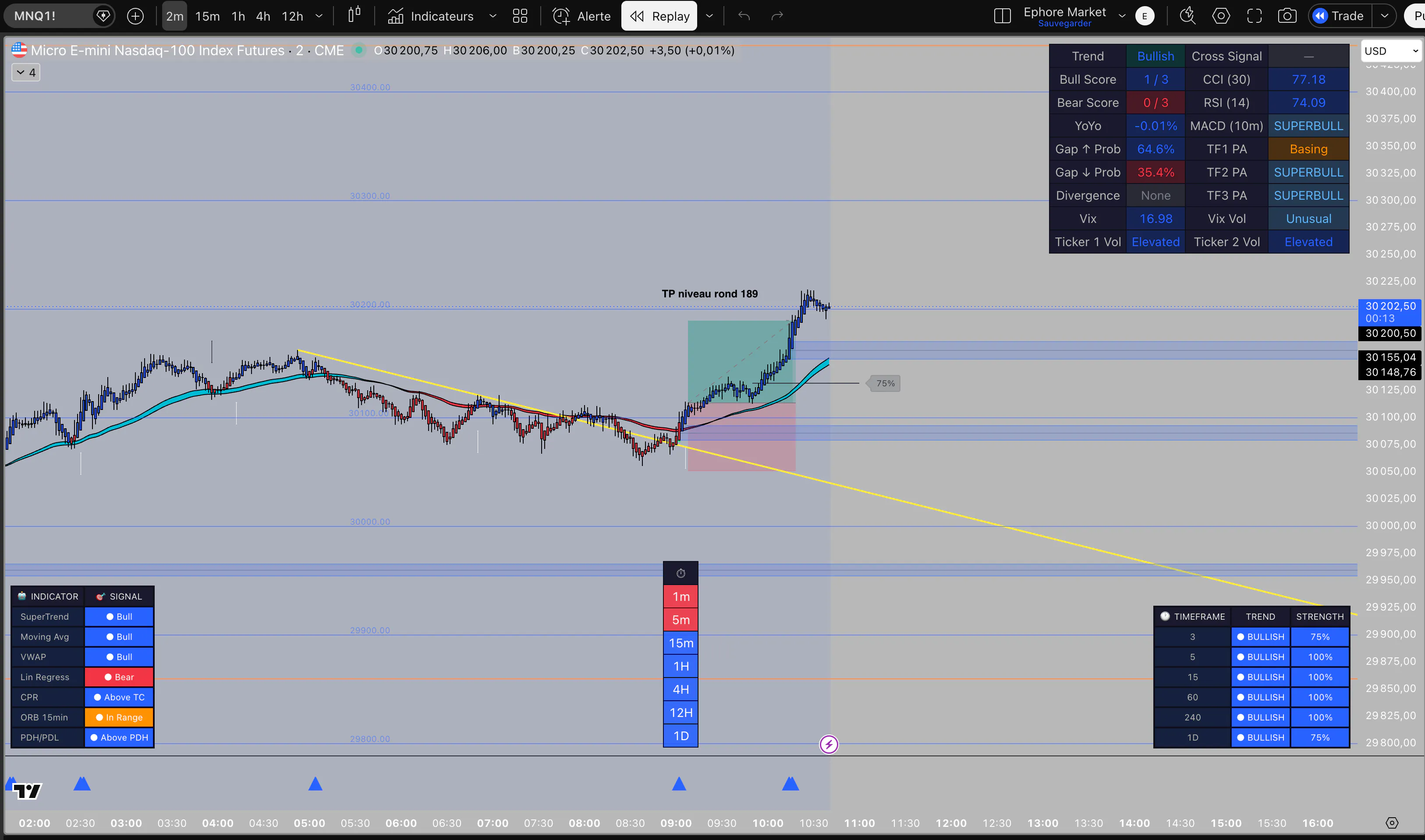Click the blue triangle marker near 05:00
1425x840 pixels.
tap(315, 784)
